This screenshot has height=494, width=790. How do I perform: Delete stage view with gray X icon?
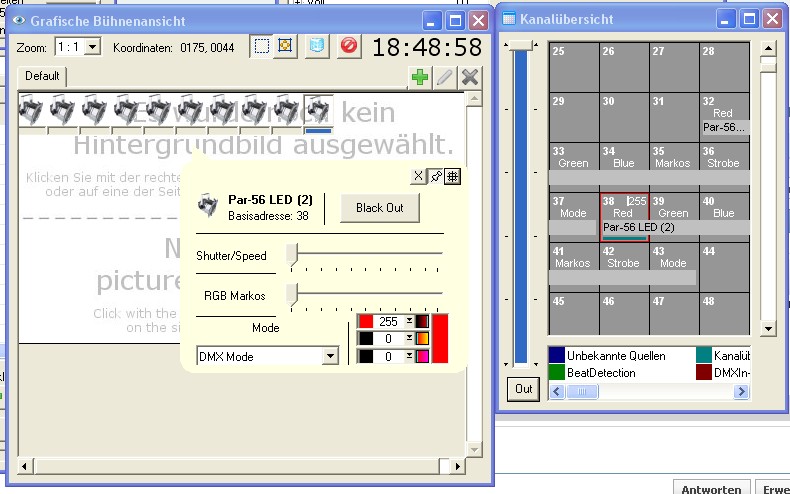pos(470,78)
